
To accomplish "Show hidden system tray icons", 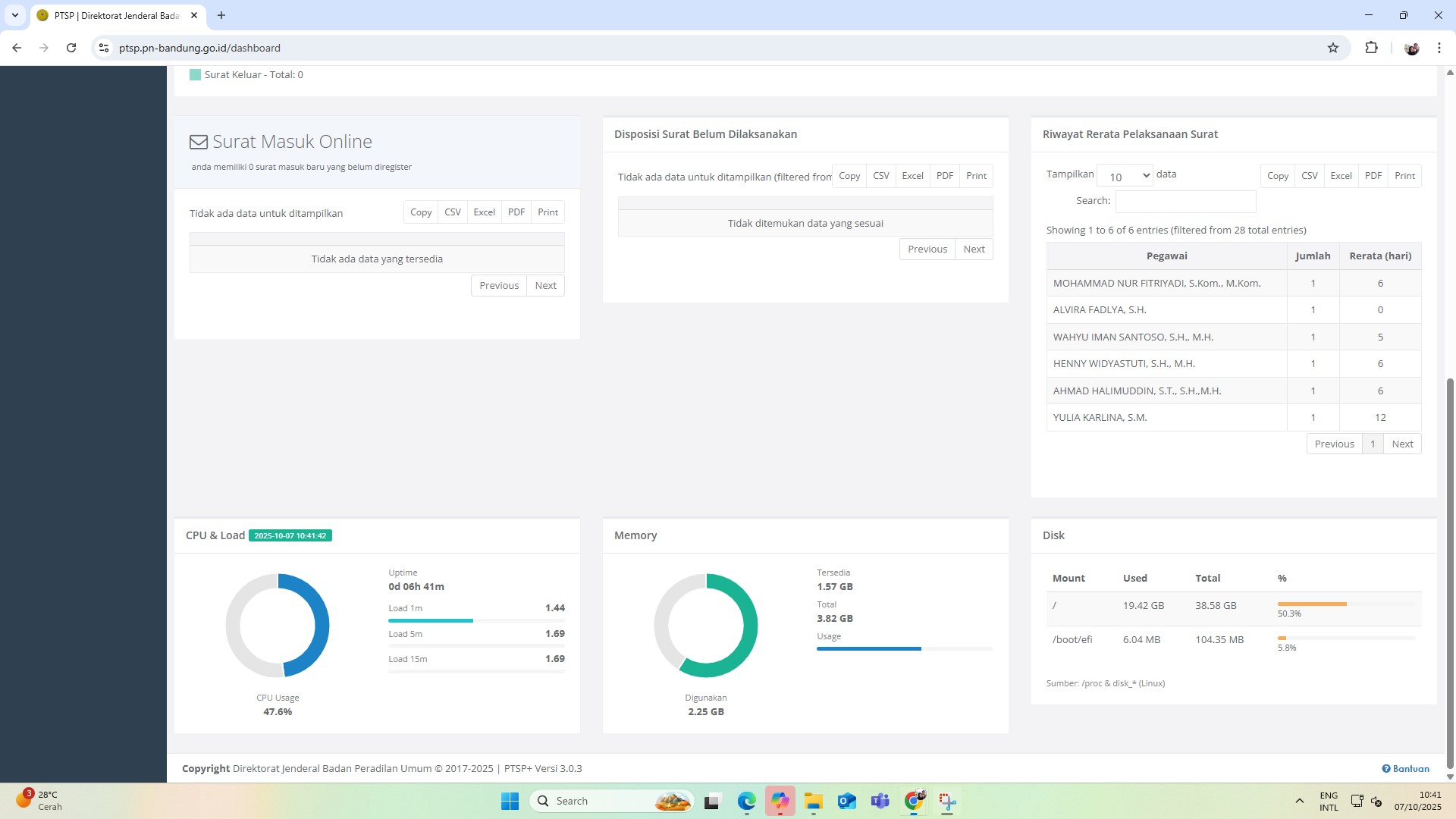I will click(x=1299, y=801).
